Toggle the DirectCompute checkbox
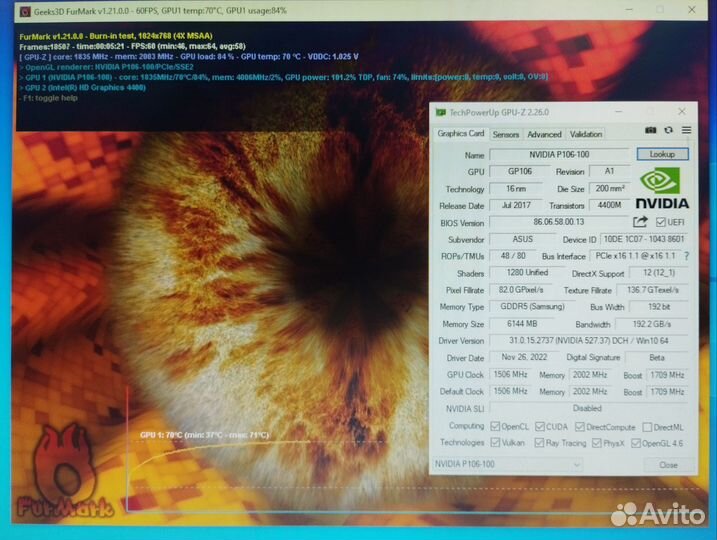Screen dimensions: 717x540 pos(580,427)
